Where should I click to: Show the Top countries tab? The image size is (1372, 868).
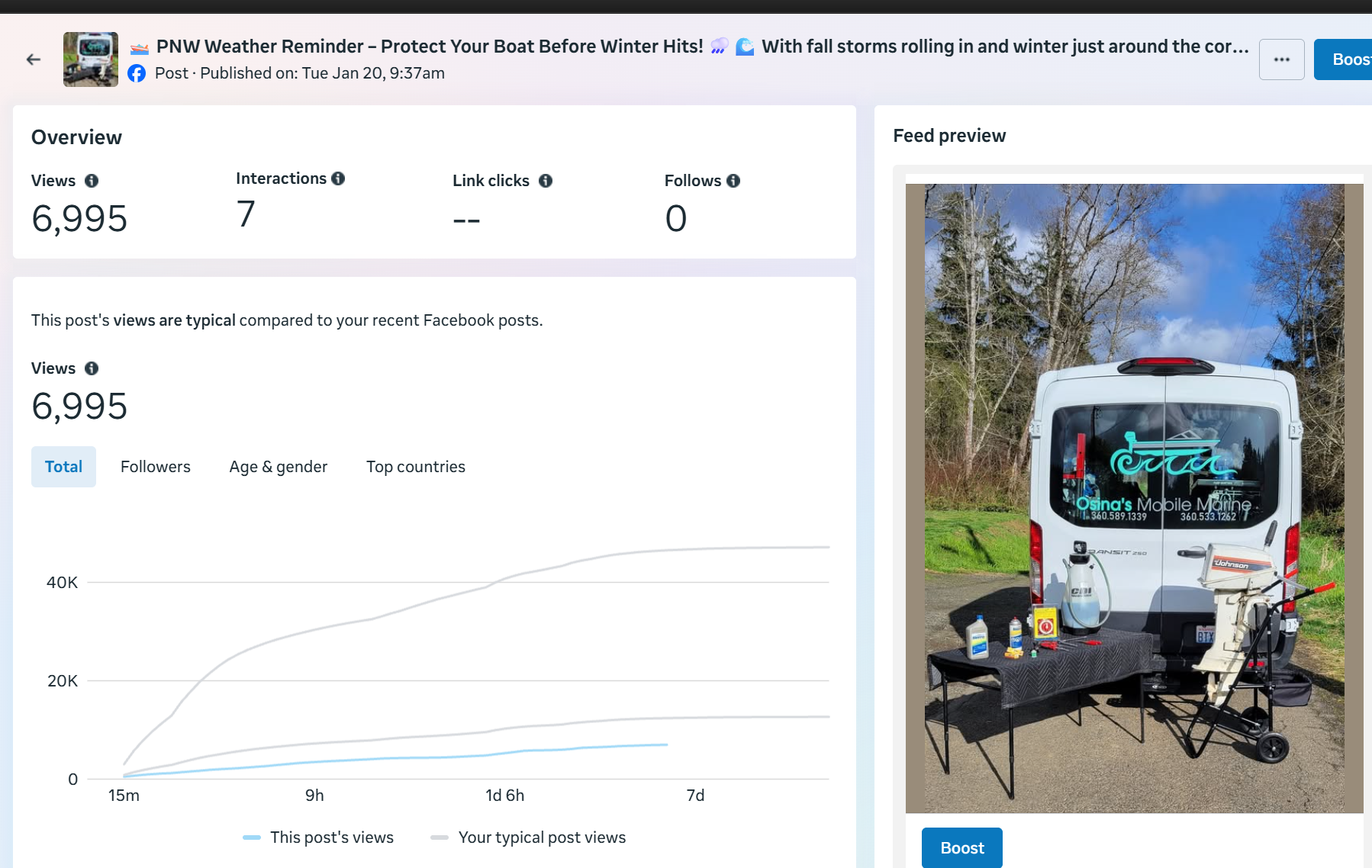click(x=415, y=467)
